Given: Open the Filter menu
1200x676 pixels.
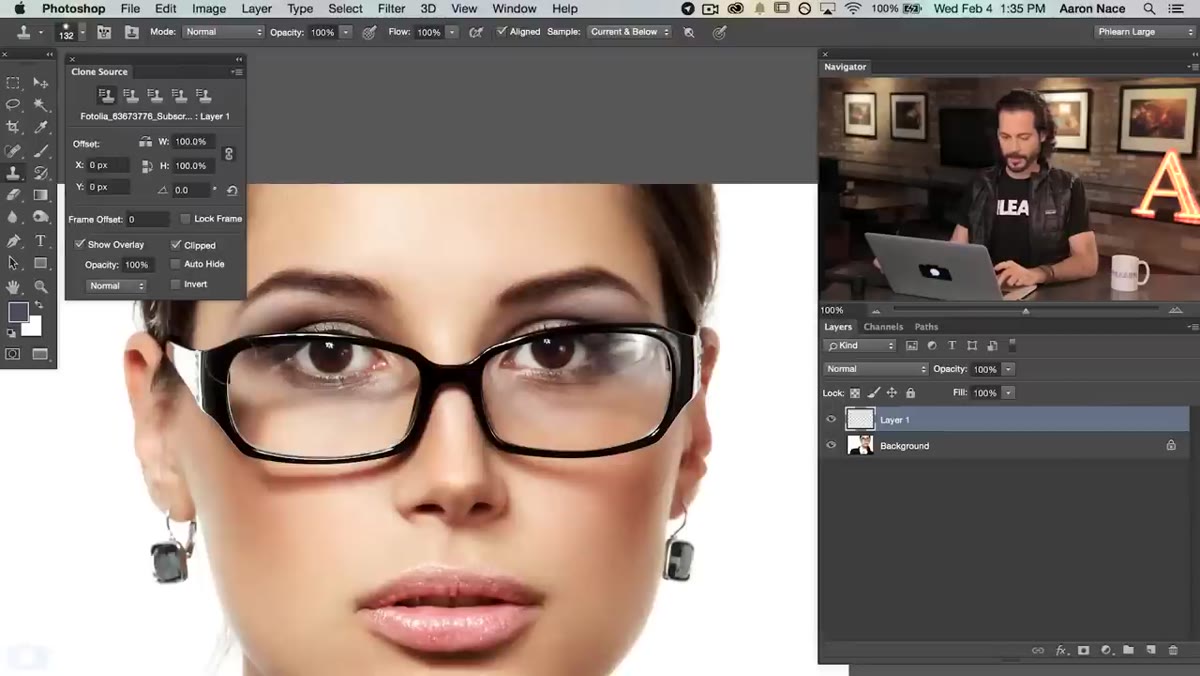Looking at the screenshot, I should tap(391, 9).
